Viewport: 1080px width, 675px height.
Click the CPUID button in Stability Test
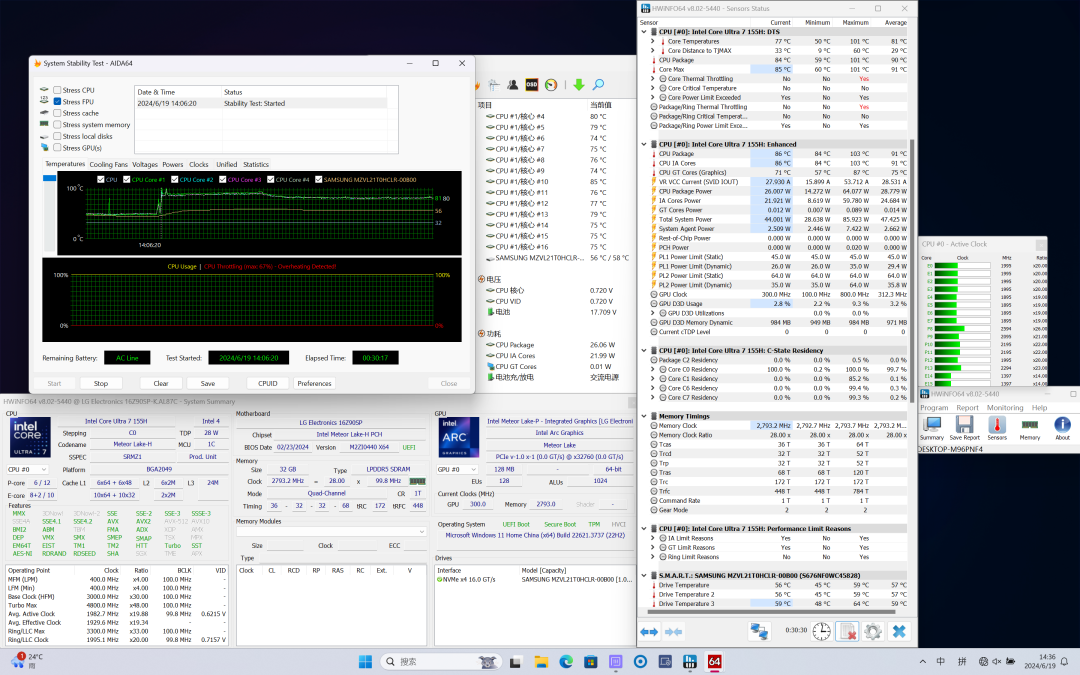click(x=267, y=384)
